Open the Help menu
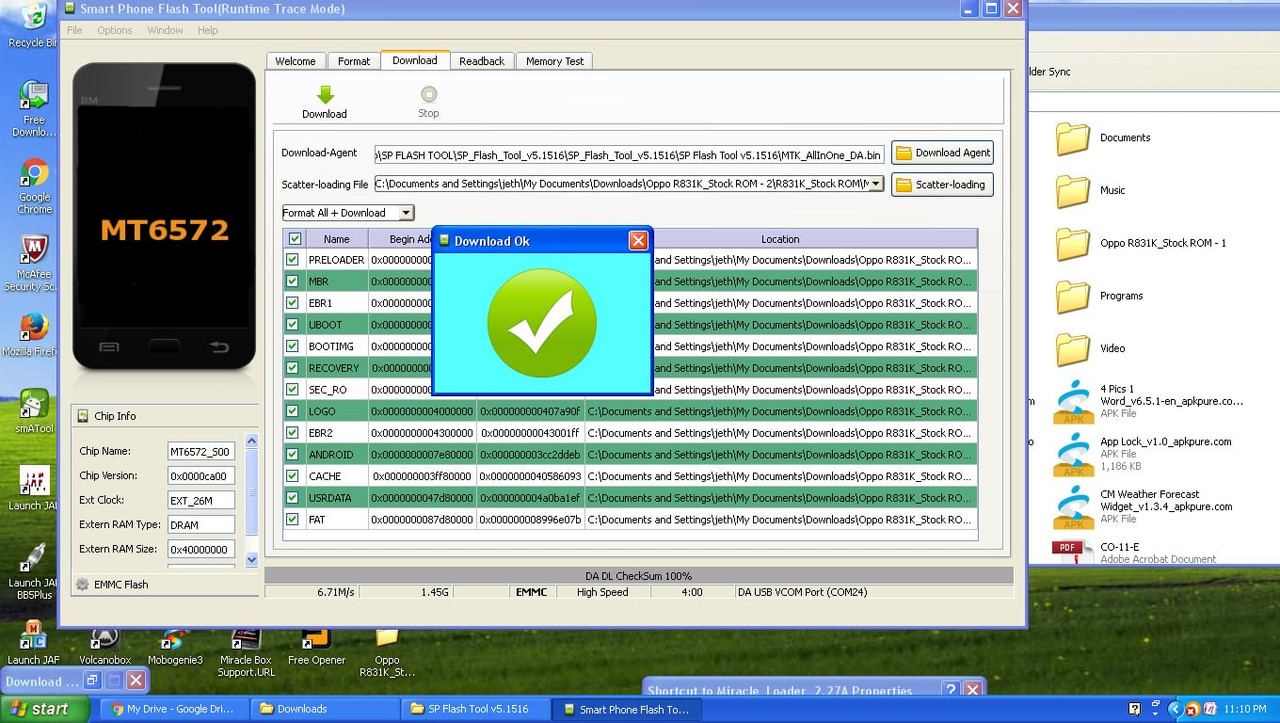This screenshot has height=723, width=1280. (x=207, y=30)
